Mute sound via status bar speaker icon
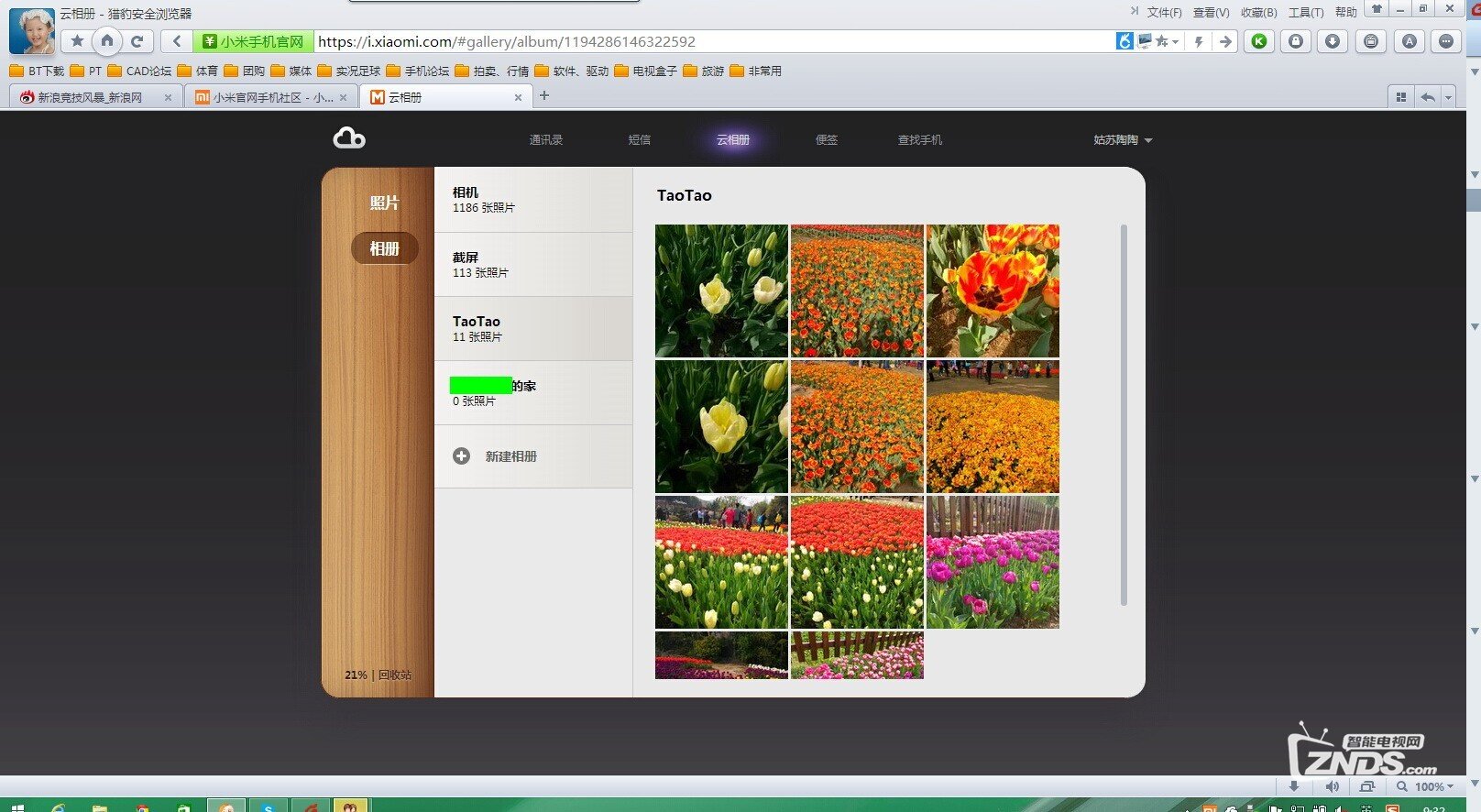 [x=1332, y=786]
